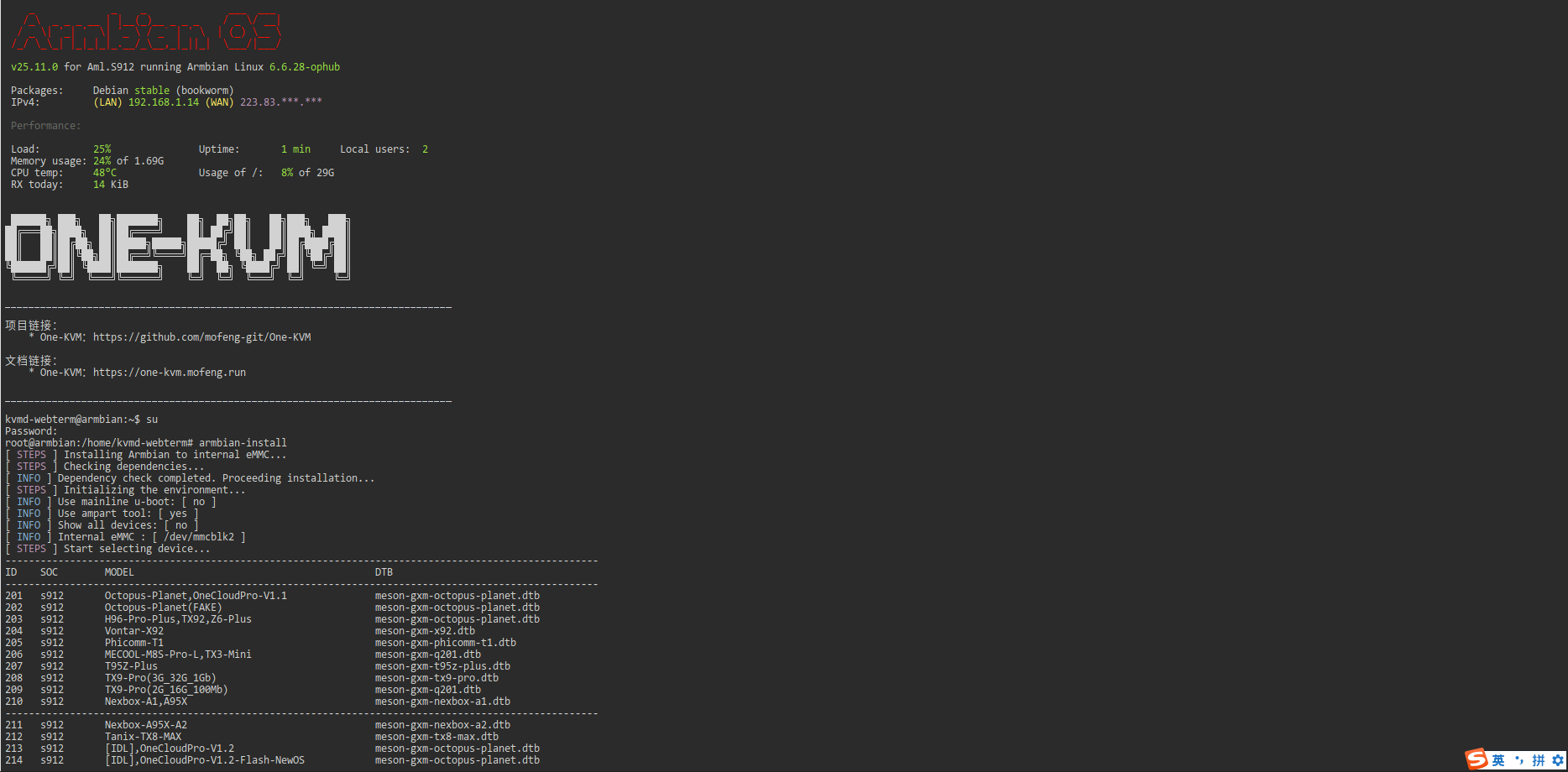1568x772 pixels.
Task: Open the https://one-kvm.mofeng.run docs link
Action: 169,373
